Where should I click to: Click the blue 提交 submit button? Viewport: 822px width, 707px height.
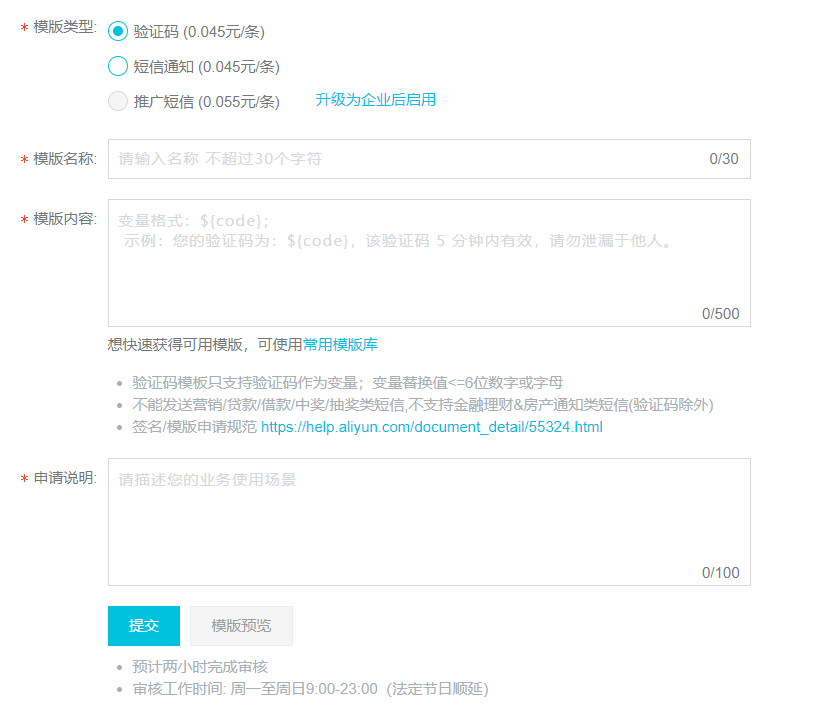pyautogui.click(x=143, y=625)
